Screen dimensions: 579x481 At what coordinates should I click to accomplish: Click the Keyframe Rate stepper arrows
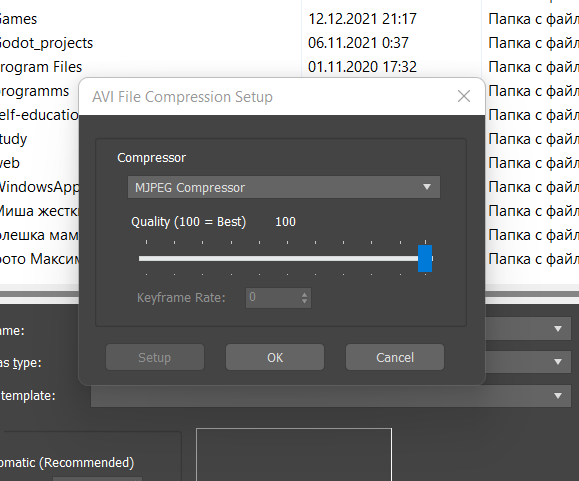[x=304, y=298]
